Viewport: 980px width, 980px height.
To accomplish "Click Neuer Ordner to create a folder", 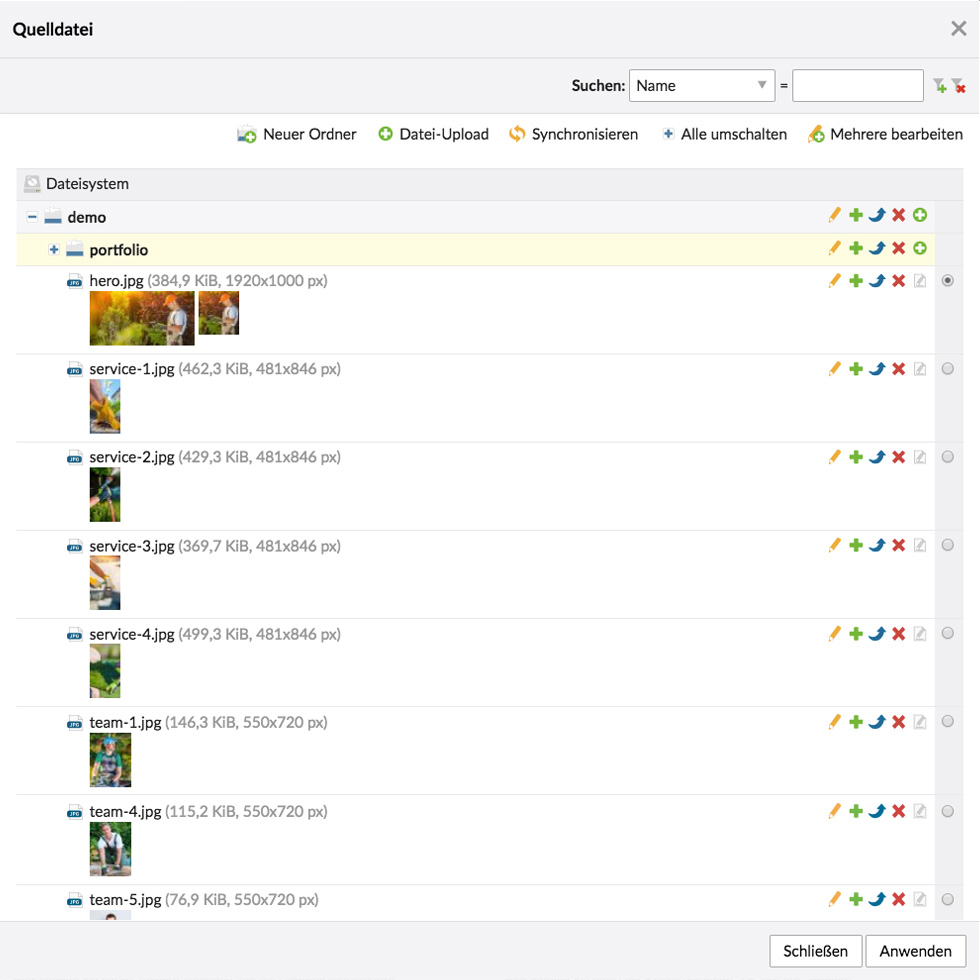I will tap(297, 134).
